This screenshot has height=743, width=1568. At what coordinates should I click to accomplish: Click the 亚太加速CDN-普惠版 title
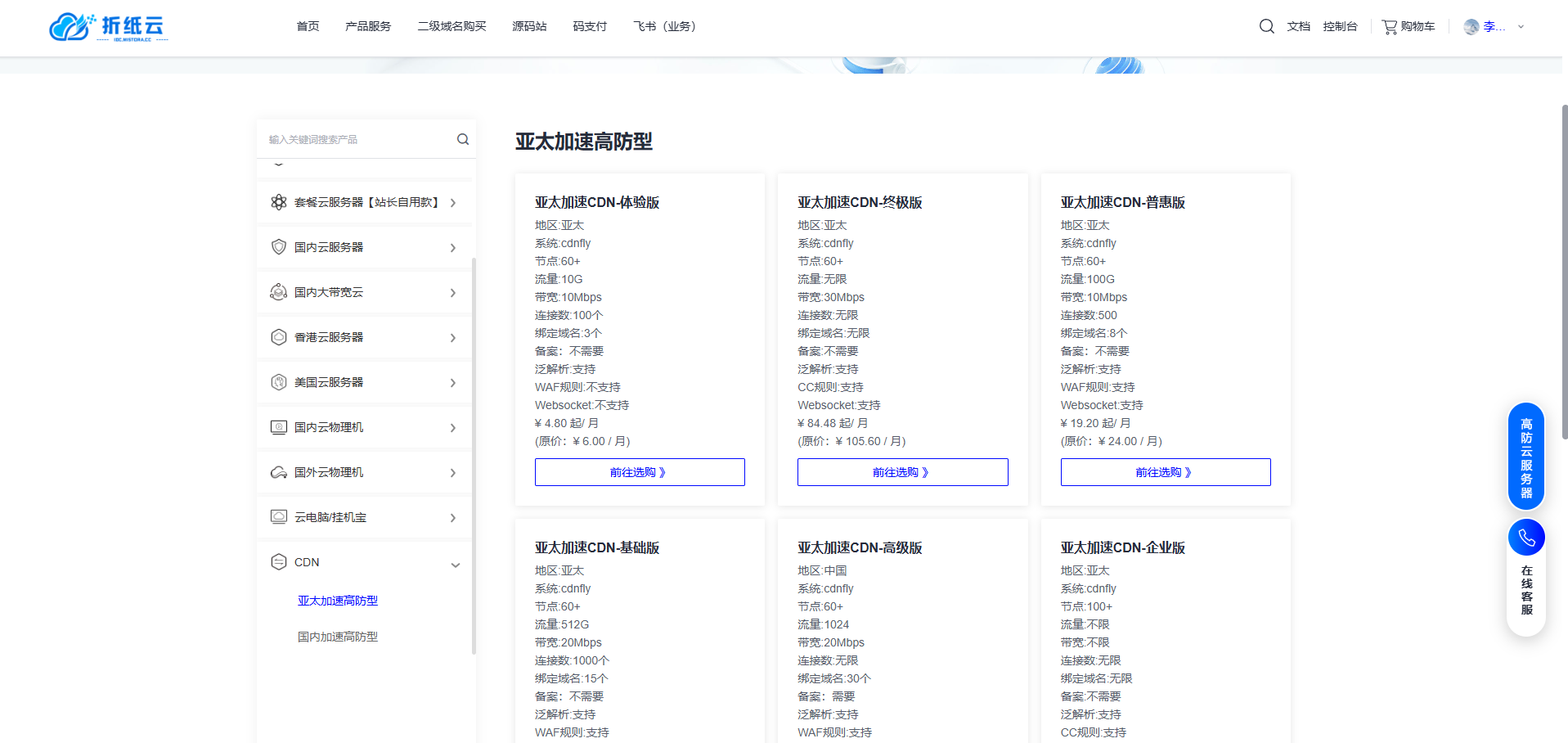[1123, 202]
